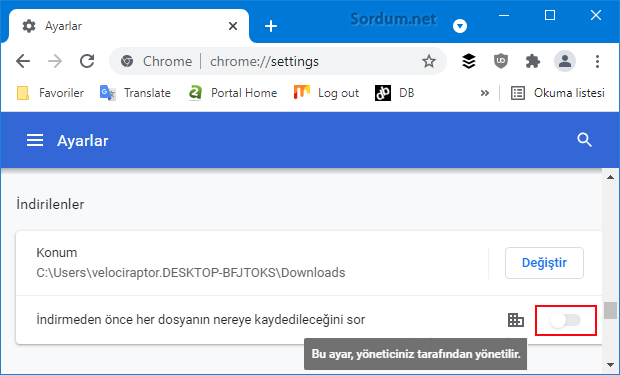Close the Ayarlar tab
This screenshot has height=375, width=620.
click(233, 26)
